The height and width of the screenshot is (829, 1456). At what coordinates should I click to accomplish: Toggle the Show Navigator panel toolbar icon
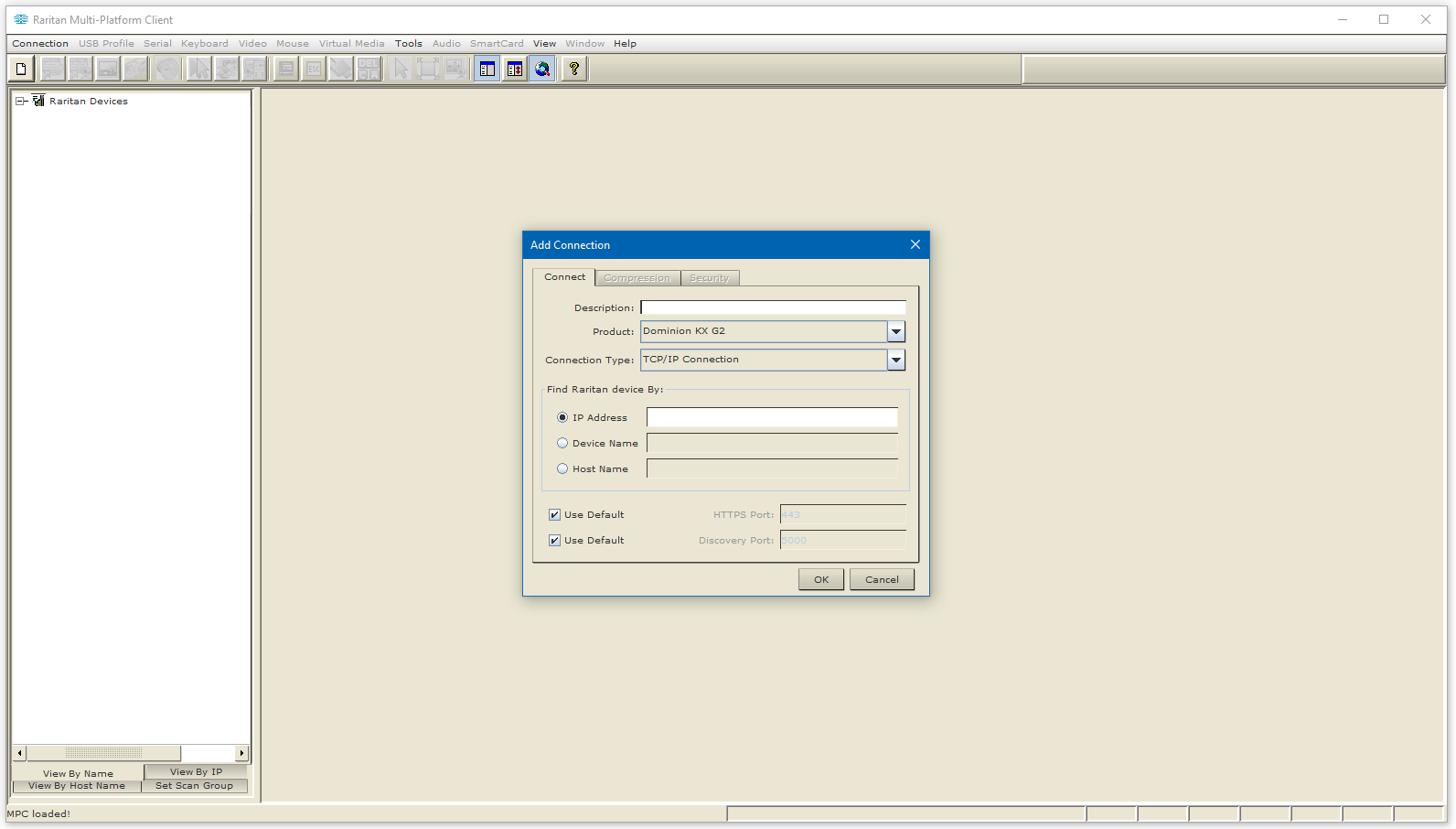[487, 69]
